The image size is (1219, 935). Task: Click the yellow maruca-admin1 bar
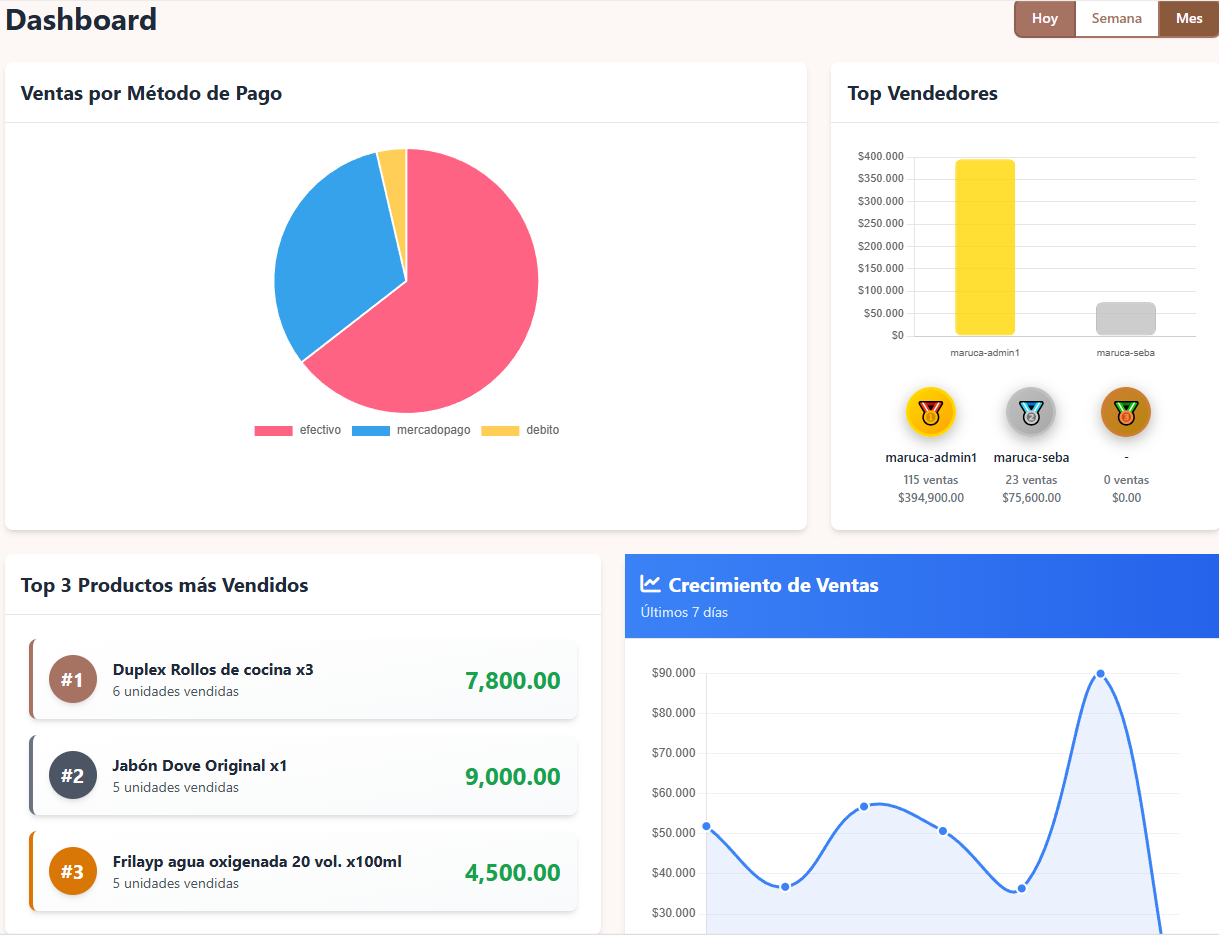click(984, 248)
